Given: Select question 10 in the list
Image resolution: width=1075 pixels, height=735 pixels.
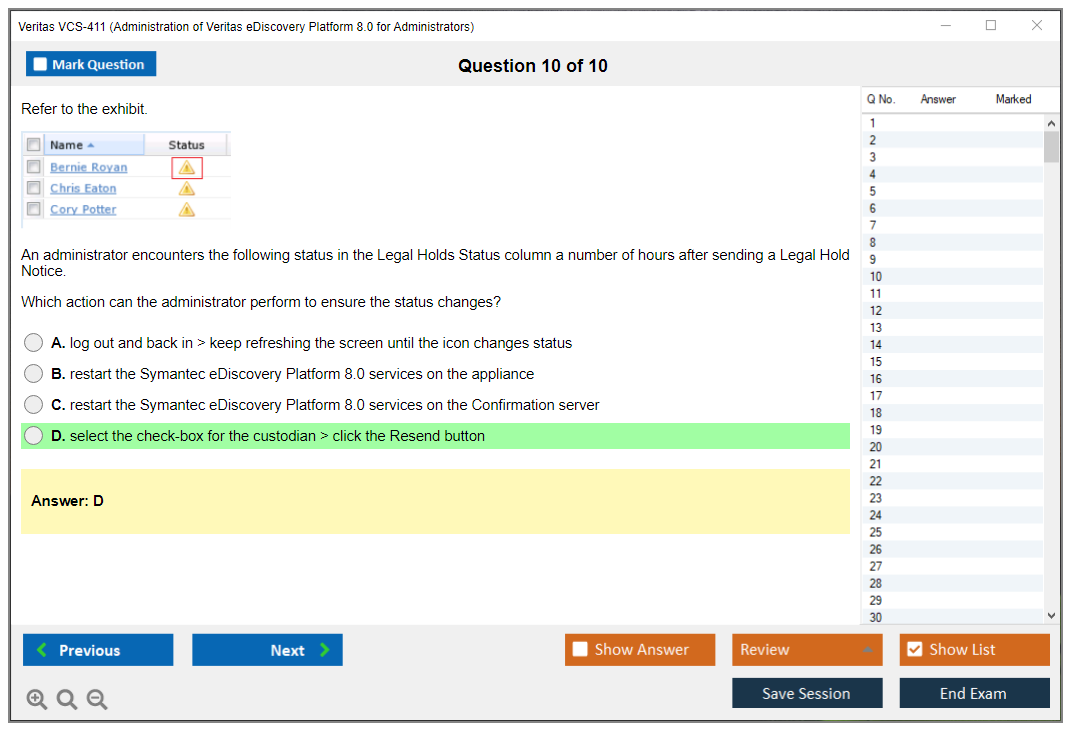Looking at the screenshot, I should [x=876, y=277].
